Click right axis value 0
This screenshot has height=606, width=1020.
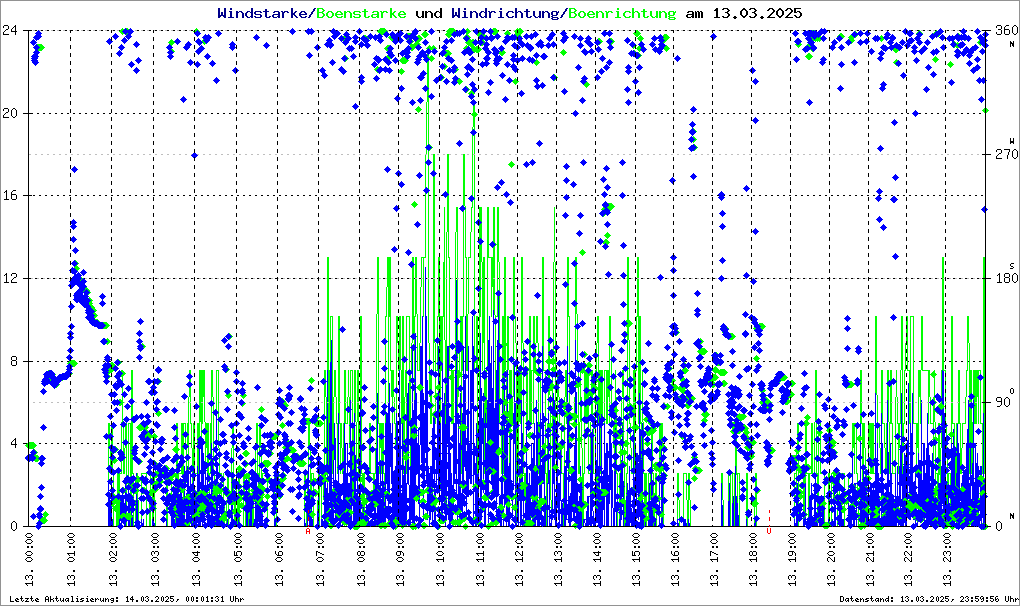pyautogui.click(x=999, y=527)
